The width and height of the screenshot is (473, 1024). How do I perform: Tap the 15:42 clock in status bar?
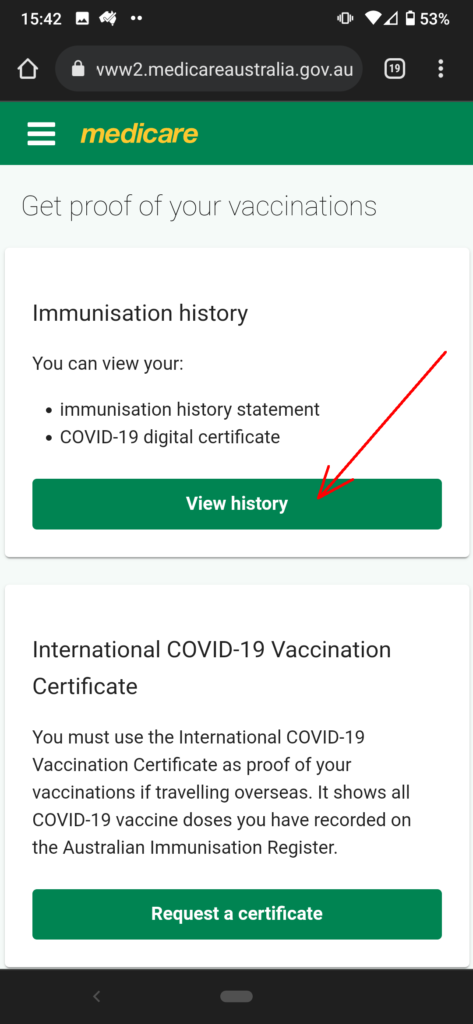(40, 19)
